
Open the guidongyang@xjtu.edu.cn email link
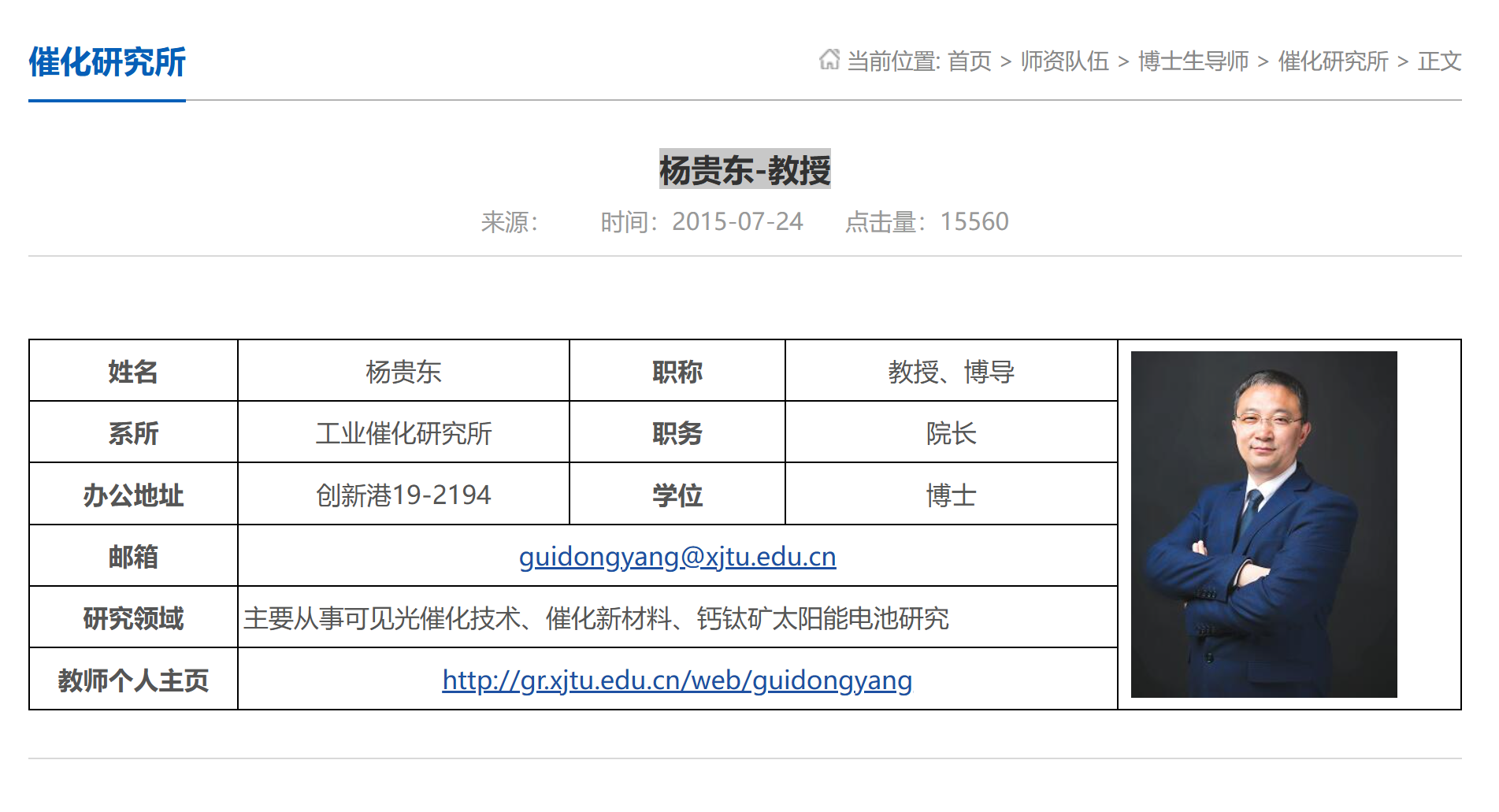(677, 556)
